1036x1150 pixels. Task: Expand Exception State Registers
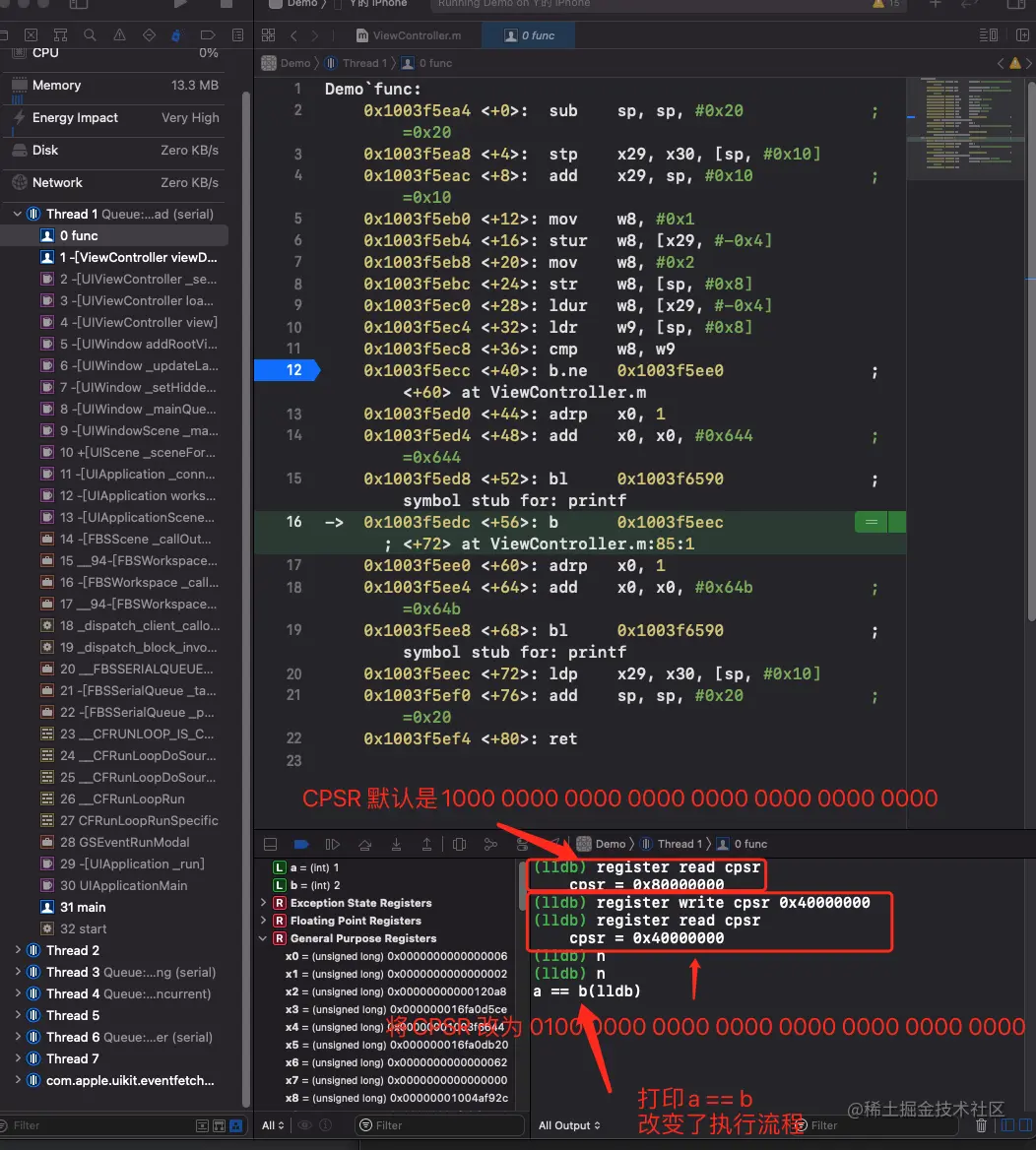(x=263, y=903)
